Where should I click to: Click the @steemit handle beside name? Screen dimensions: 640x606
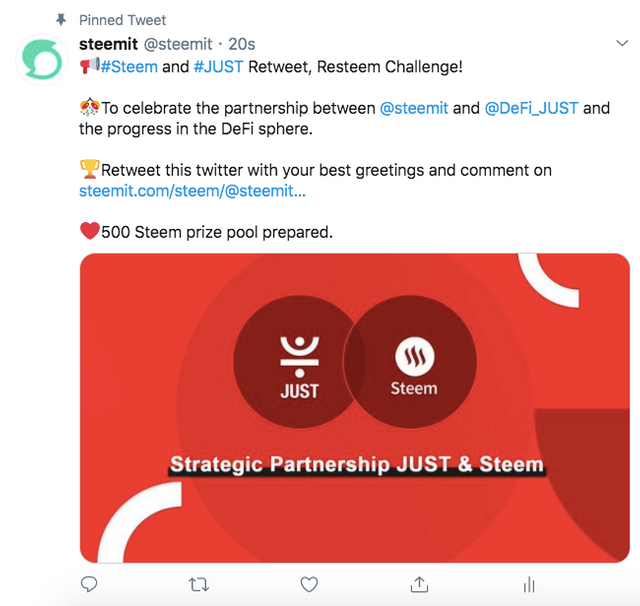[x=178, y=44]
